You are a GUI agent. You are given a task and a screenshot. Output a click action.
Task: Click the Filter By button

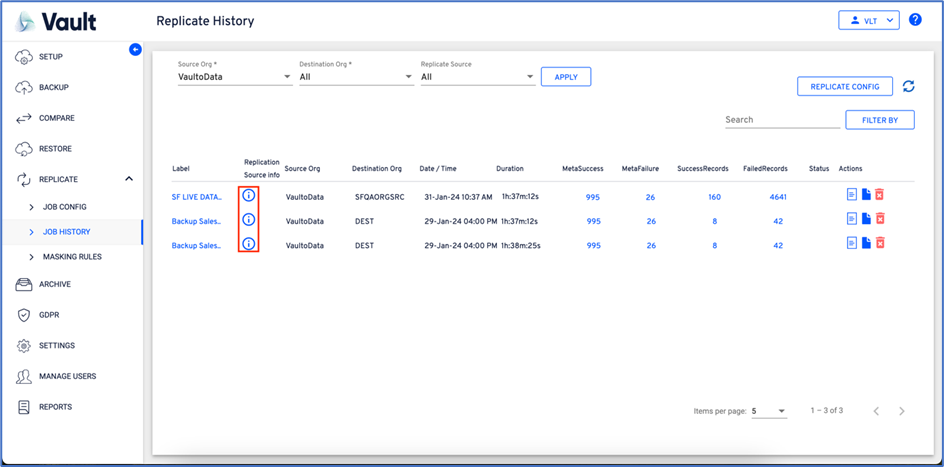(x=879, y=120)
